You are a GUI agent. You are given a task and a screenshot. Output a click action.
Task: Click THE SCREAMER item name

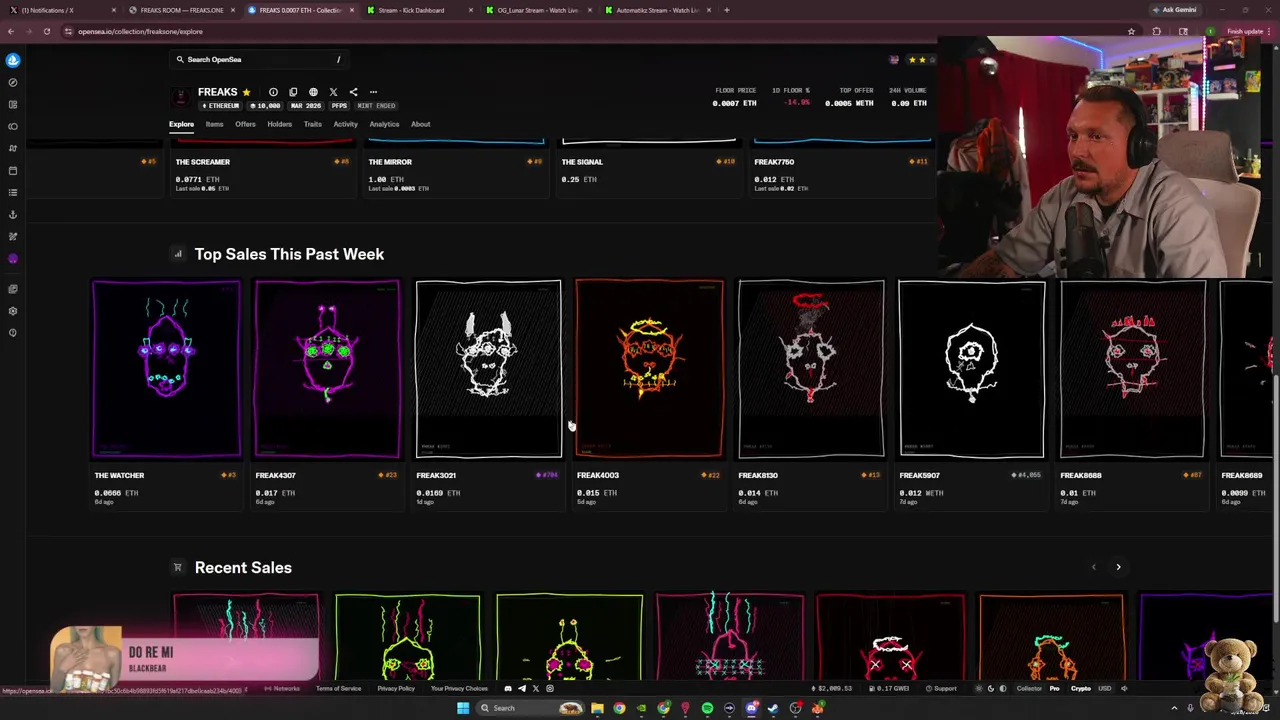[203, 162]
